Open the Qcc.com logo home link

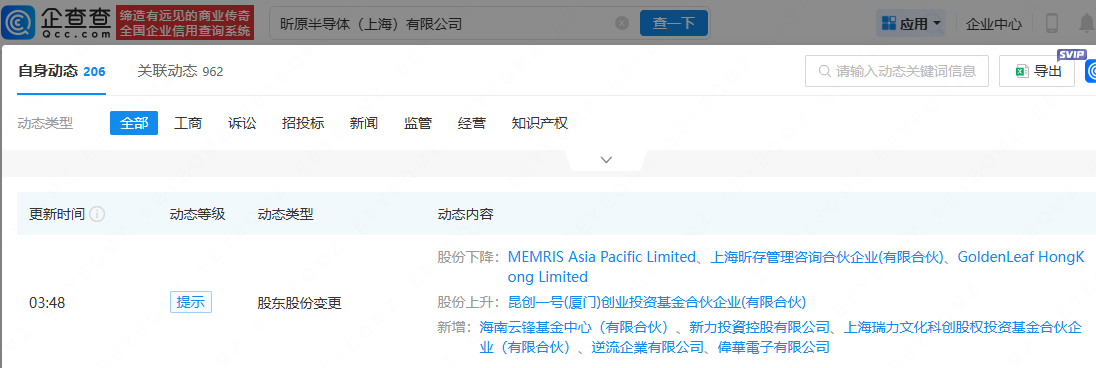coord(57,22)
